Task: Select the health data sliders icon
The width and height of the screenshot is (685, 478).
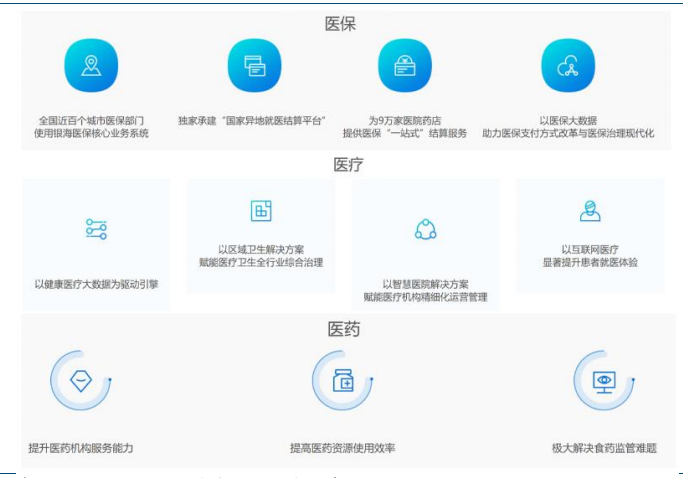Action: pyautogui.click(x=96, y=229)
